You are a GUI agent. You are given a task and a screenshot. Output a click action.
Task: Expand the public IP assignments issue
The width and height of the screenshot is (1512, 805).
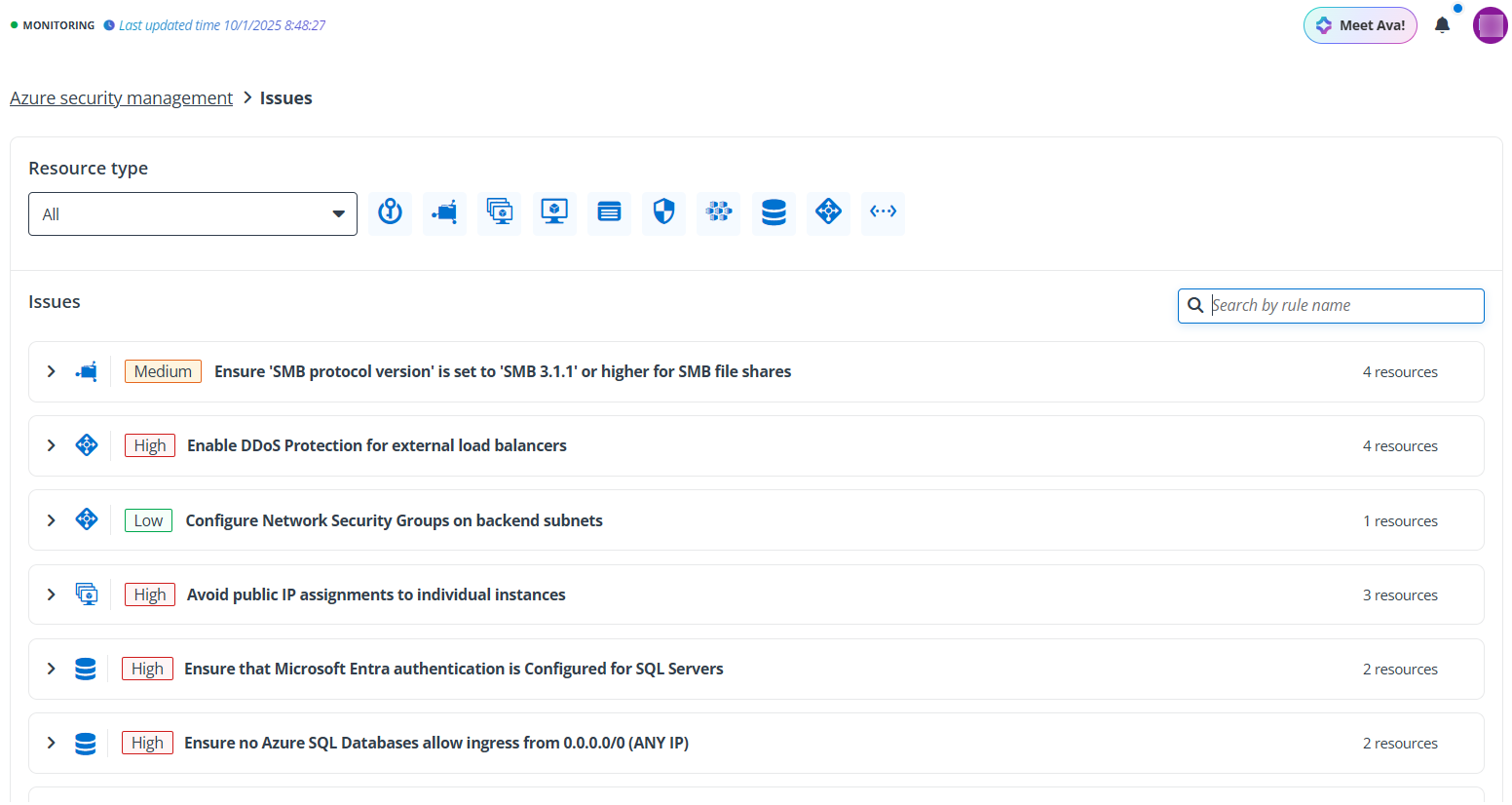pos(52,594)
